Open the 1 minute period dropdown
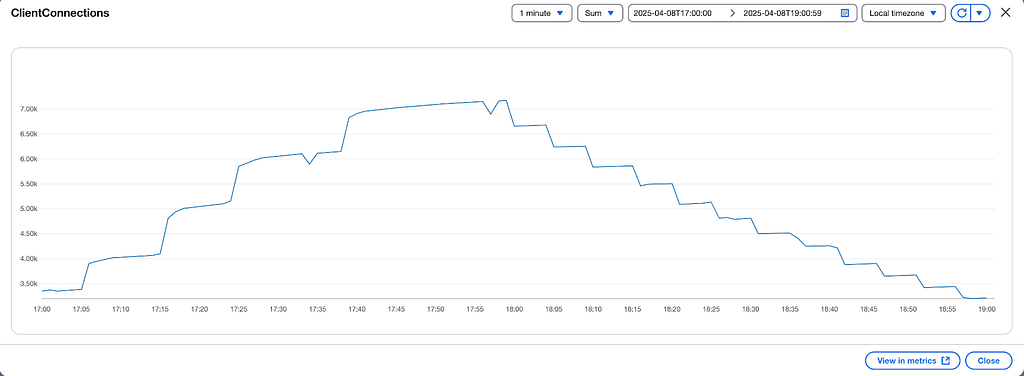 (x=541, y=13)
